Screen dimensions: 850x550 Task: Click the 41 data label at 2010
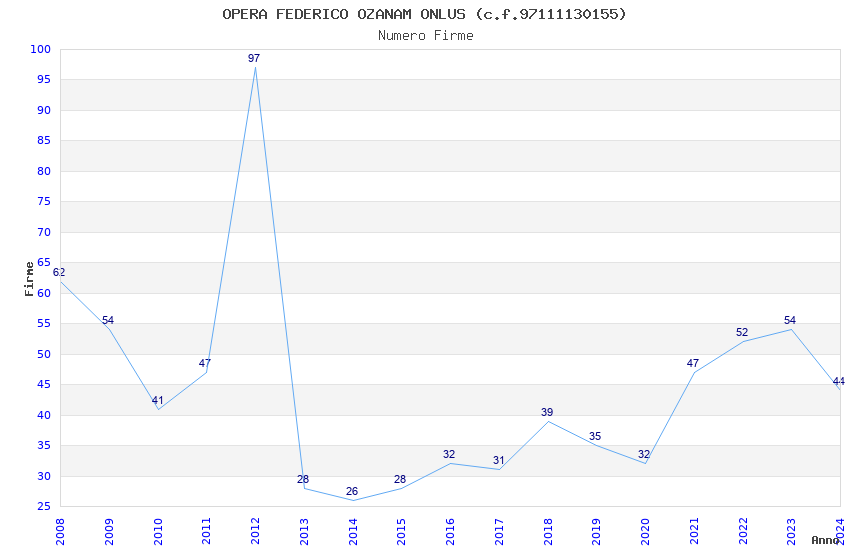pos(157,400)
